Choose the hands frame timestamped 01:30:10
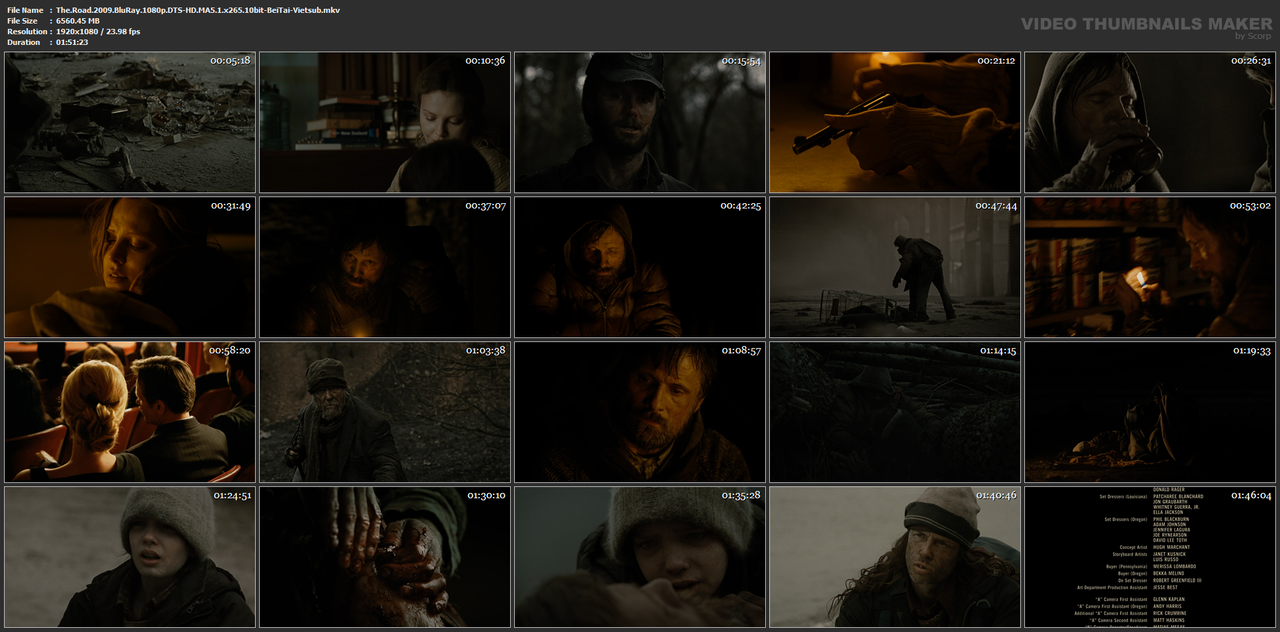The height and width of the screenshot is (632, 1280). [x=385, y=557]
